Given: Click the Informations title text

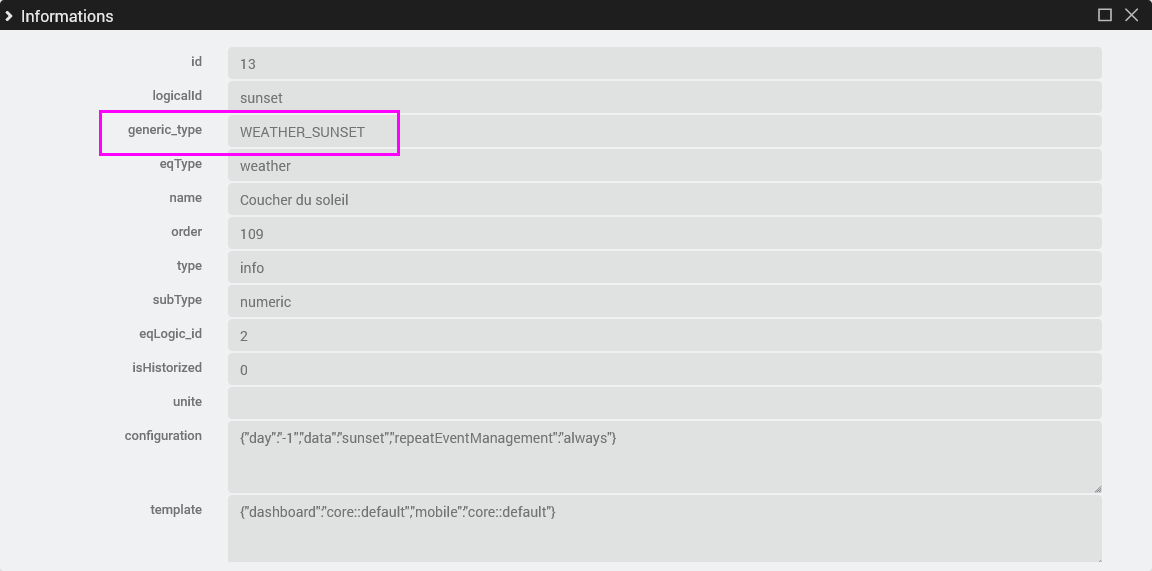Looking at the screenshot, I should click(x=67, y=16).
